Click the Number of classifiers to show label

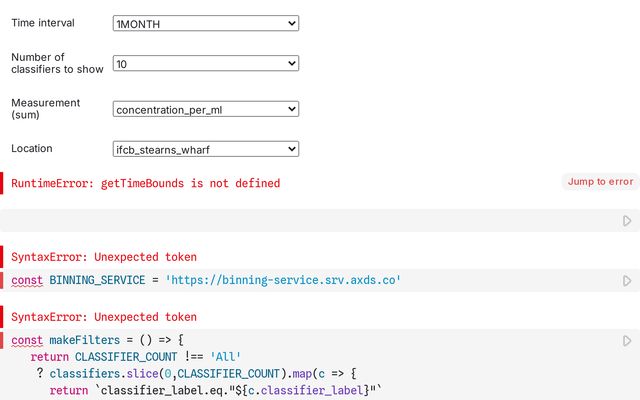pyautogui.click(x=57, y=63)
